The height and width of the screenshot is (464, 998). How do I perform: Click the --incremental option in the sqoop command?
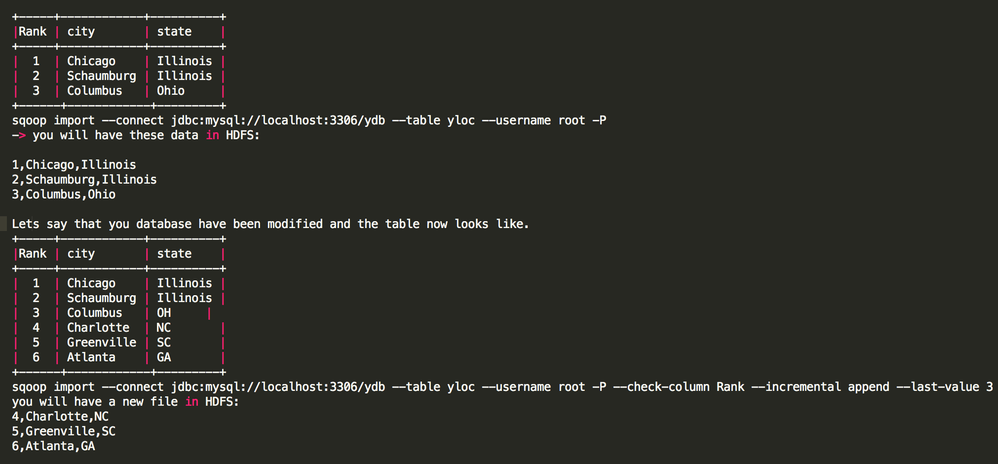(x=807, y=386)
